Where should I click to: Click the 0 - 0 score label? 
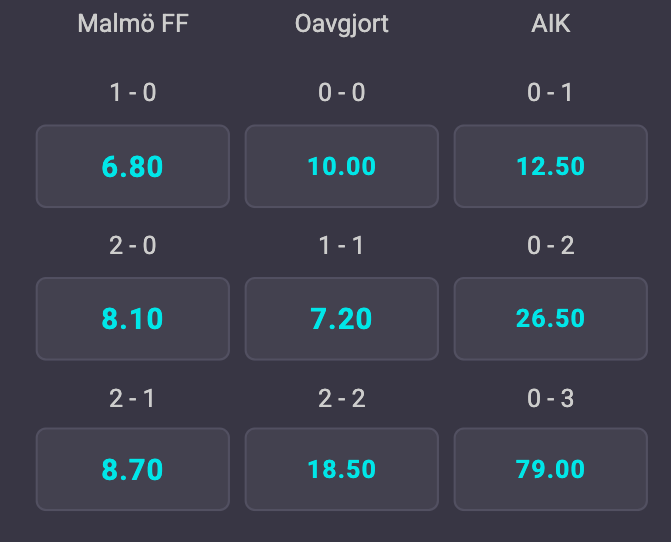click(342, 93)
